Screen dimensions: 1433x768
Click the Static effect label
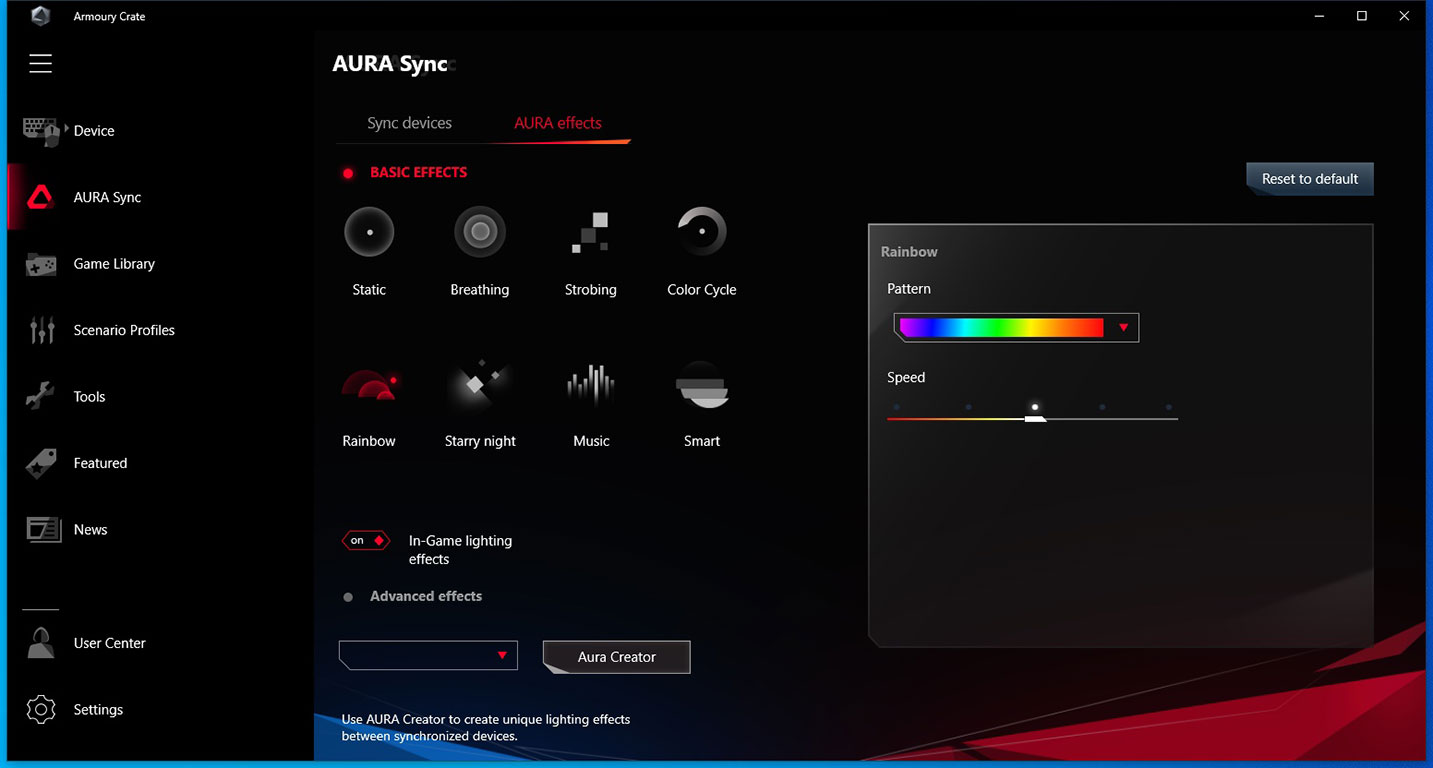pos(369,290)
